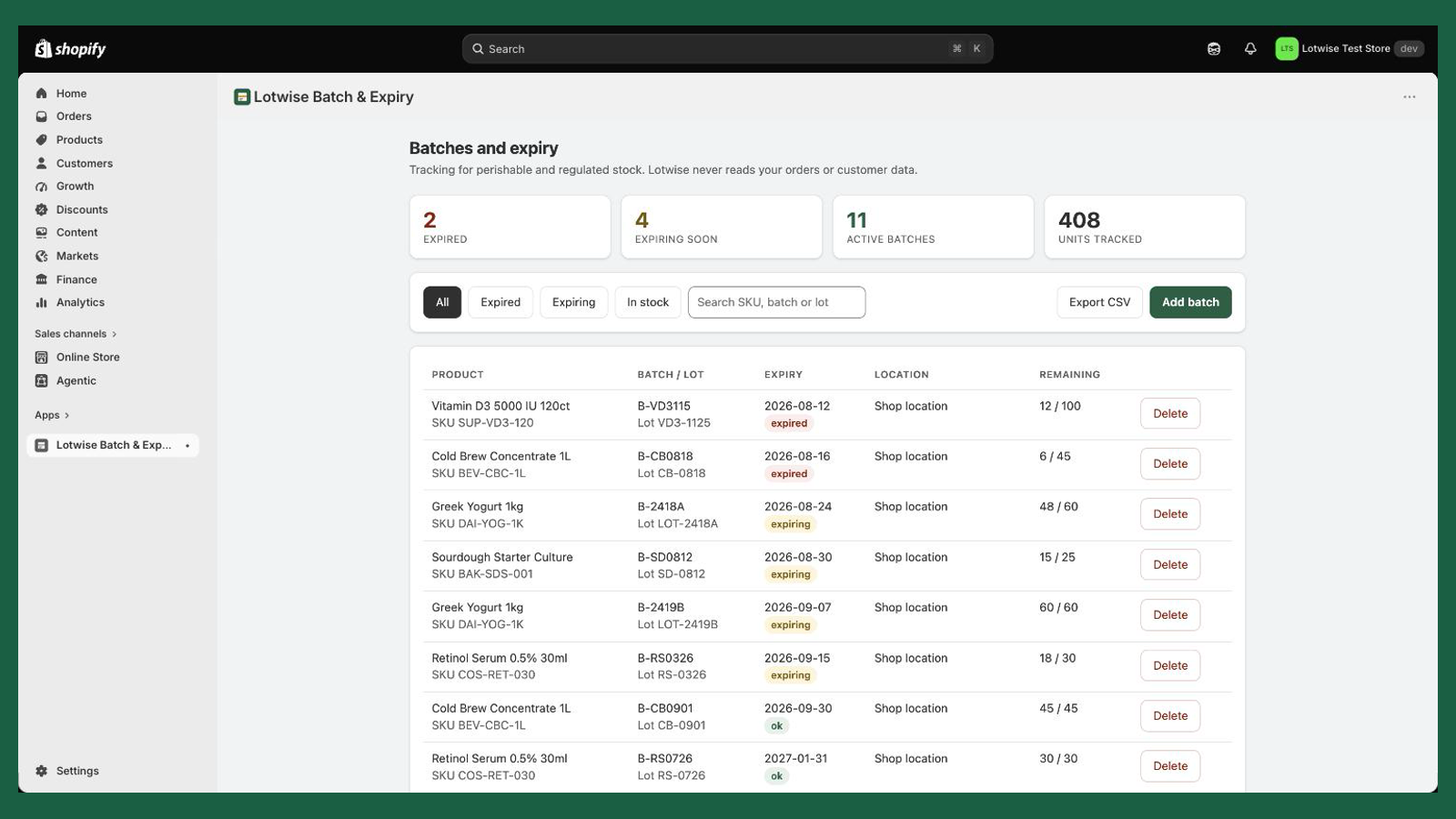Screen dimensions: 1456x819
Task: Click the Settings gear icon
Action: click(x=41, y=772)
